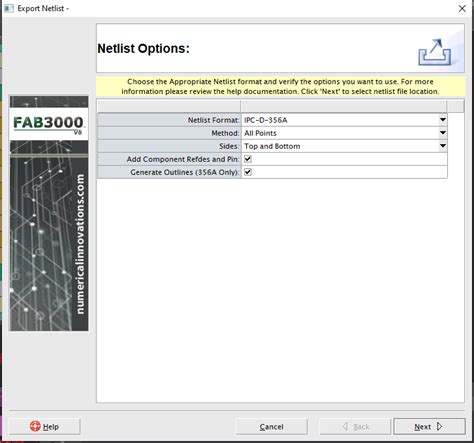Click the options table header row
The width and height of the screenshot is (474, 443).
click(x=280, y=106)
